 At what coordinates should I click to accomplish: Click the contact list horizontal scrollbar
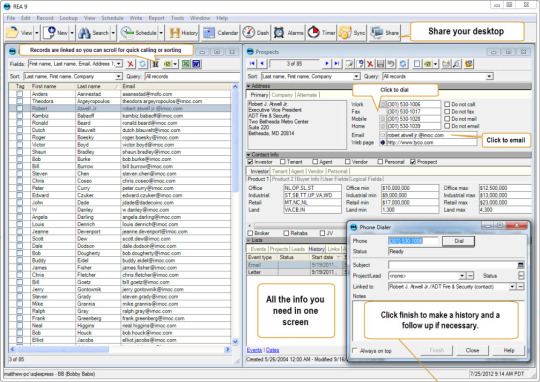coord(120,349)
